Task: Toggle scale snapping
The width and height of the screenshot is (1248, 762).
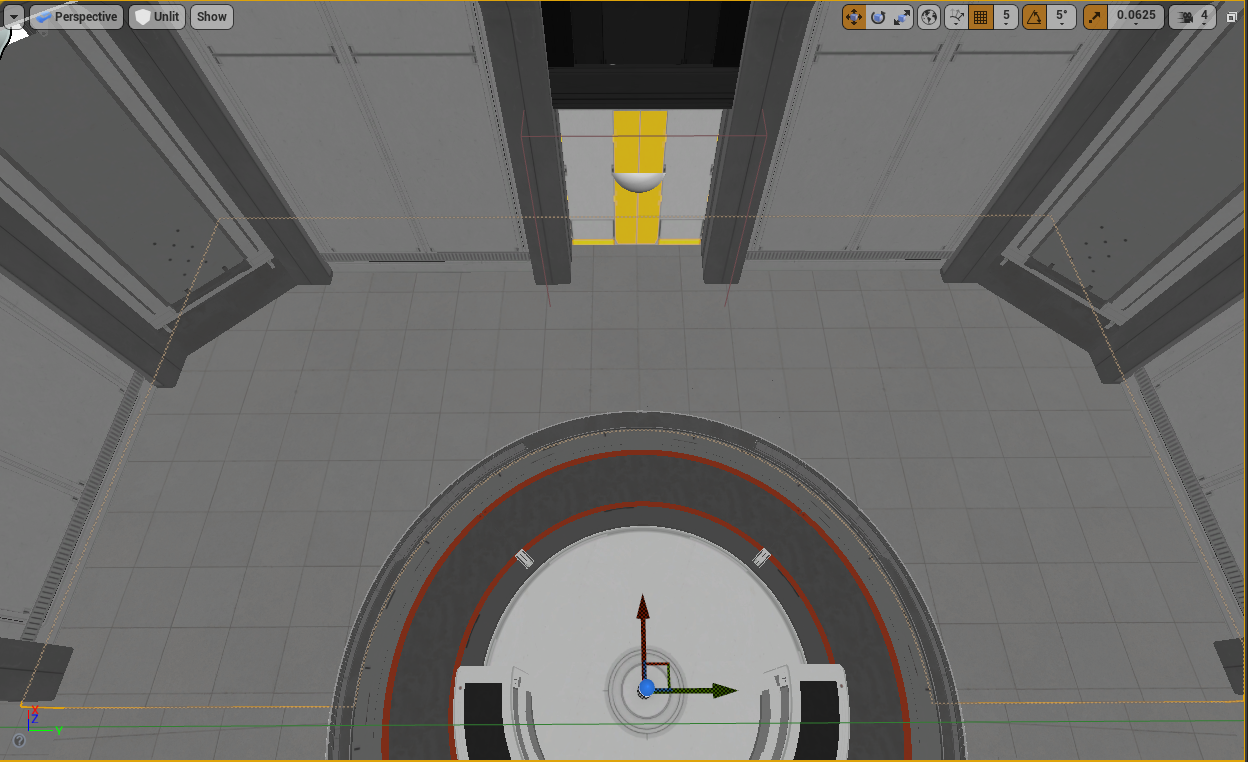Action: click(x=1096, y=17)
